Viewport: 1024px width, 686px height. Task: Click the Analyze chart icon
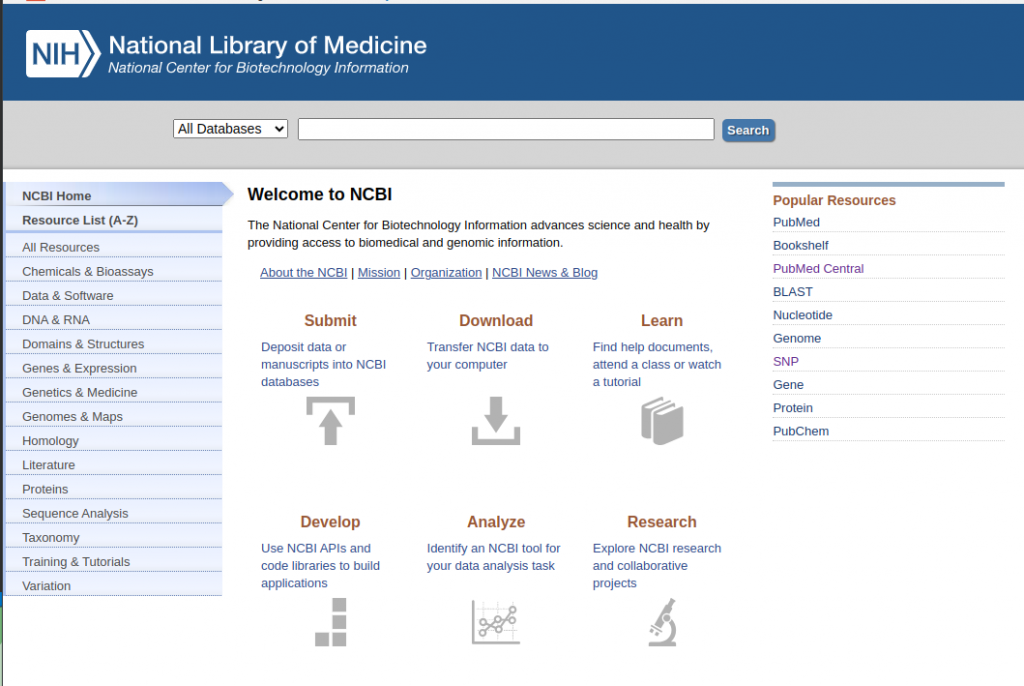[496, 622]
